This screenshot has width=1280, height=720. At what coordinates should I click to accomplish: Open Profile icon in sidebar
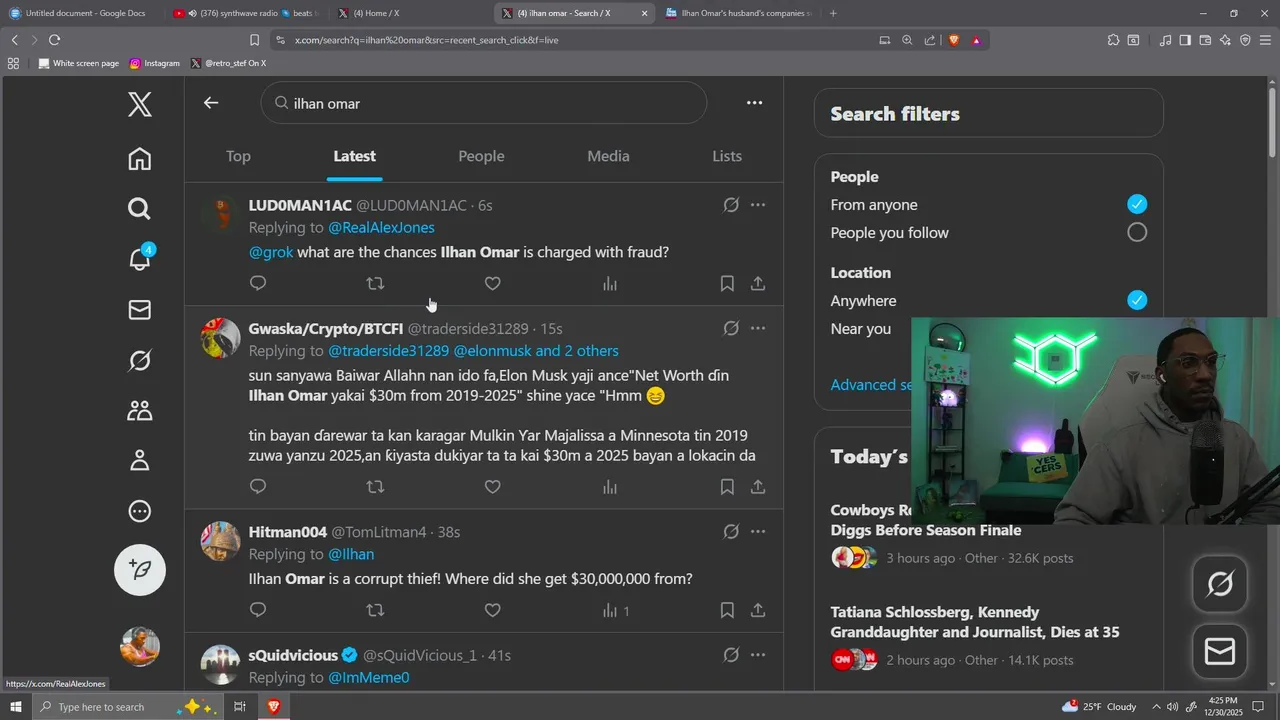140,460
